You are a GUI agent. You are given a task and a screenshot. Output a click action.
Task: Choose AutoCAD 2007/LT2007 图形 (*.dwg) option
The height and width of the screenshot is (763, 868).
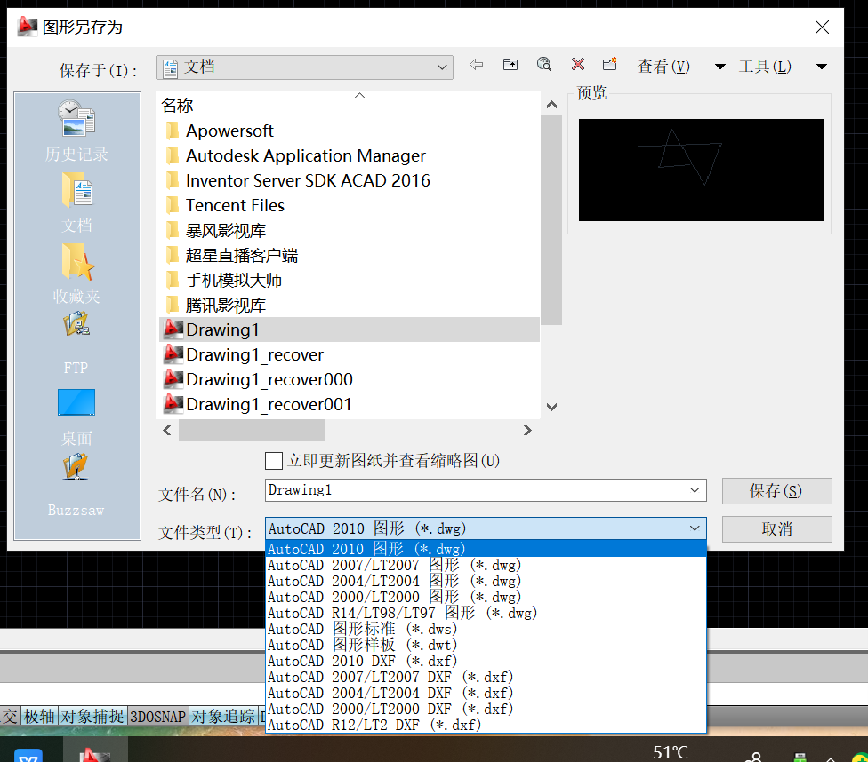point(486,565)
